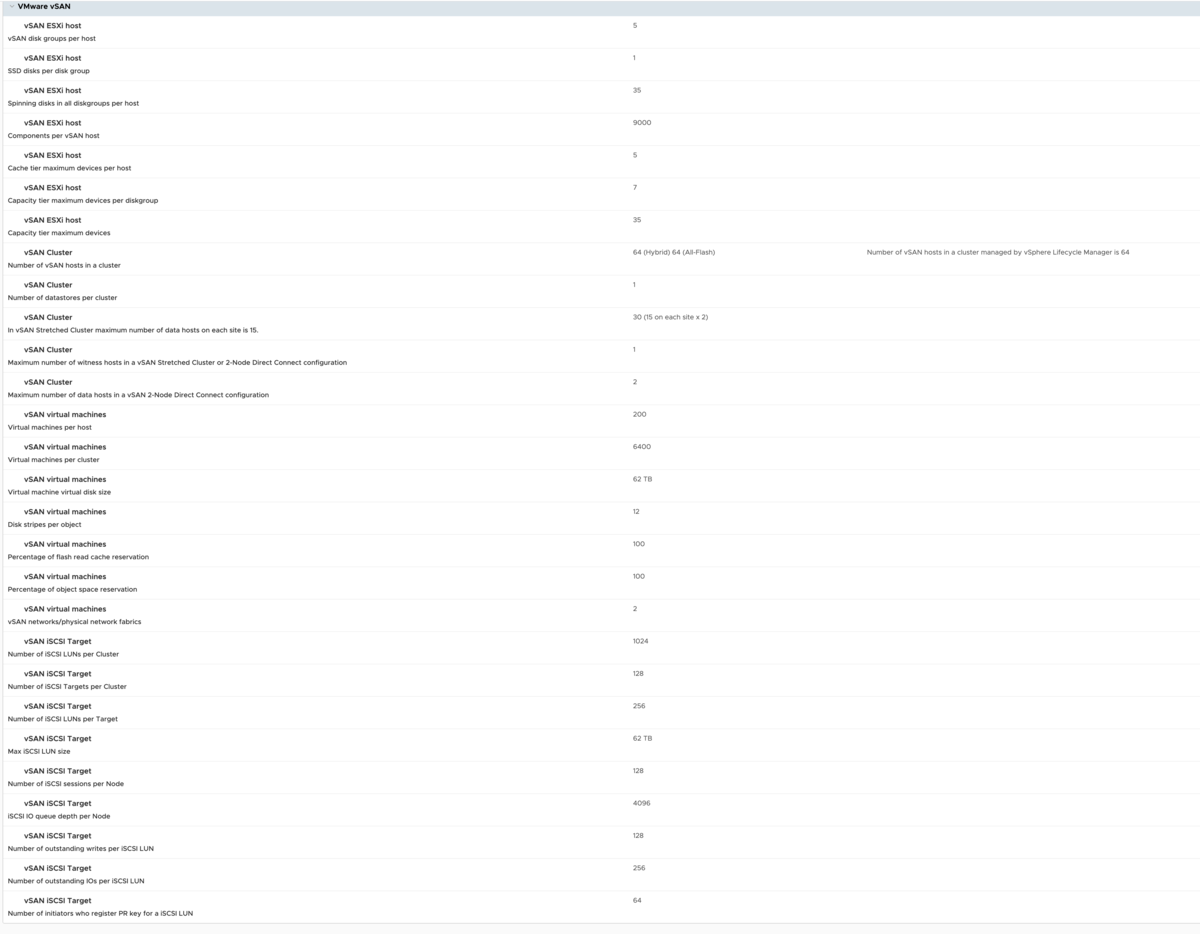Click the 62 TB virtual disk size value
1200x934 pixels.
(642, 479)
